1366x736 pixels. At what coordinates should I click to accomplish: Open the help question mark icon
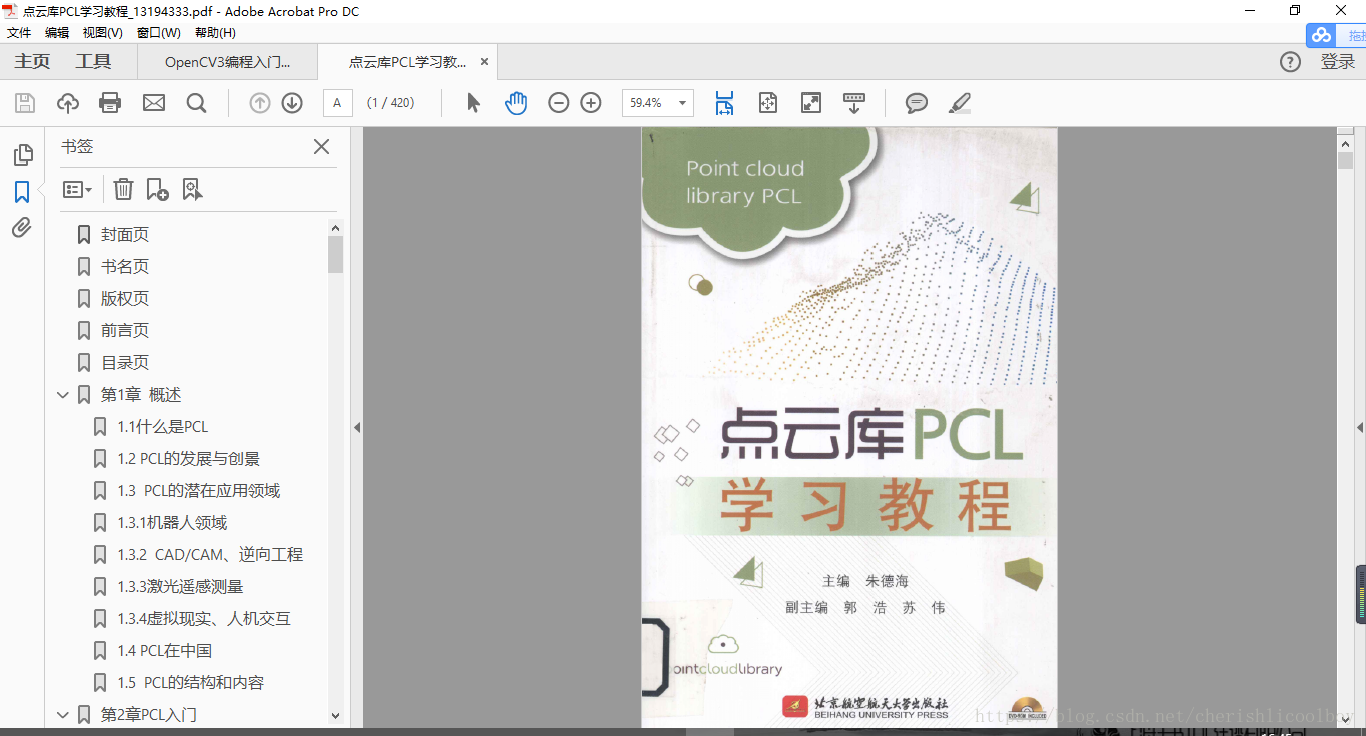(x=1291, y=62)
